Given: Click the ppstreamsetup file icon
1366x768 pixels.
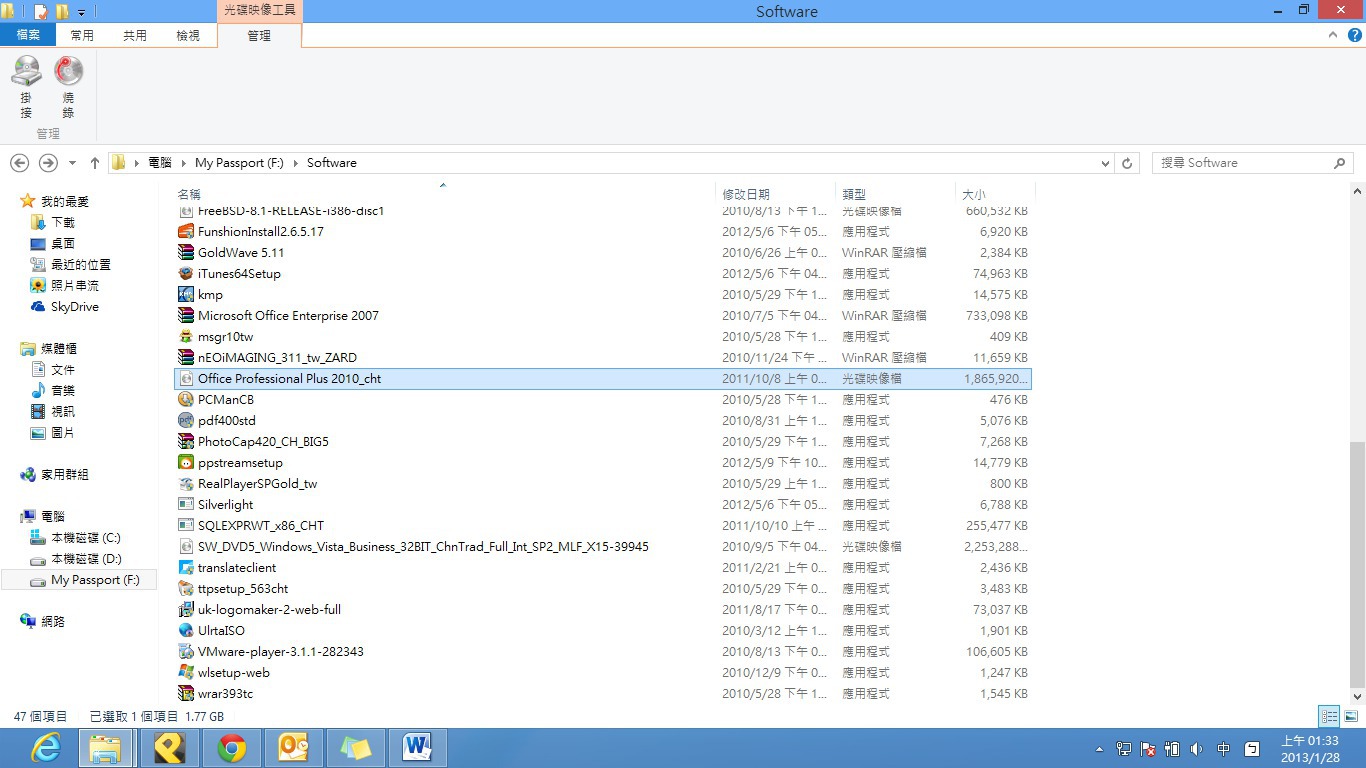Looking at the screenshot, I should (186, 463).
